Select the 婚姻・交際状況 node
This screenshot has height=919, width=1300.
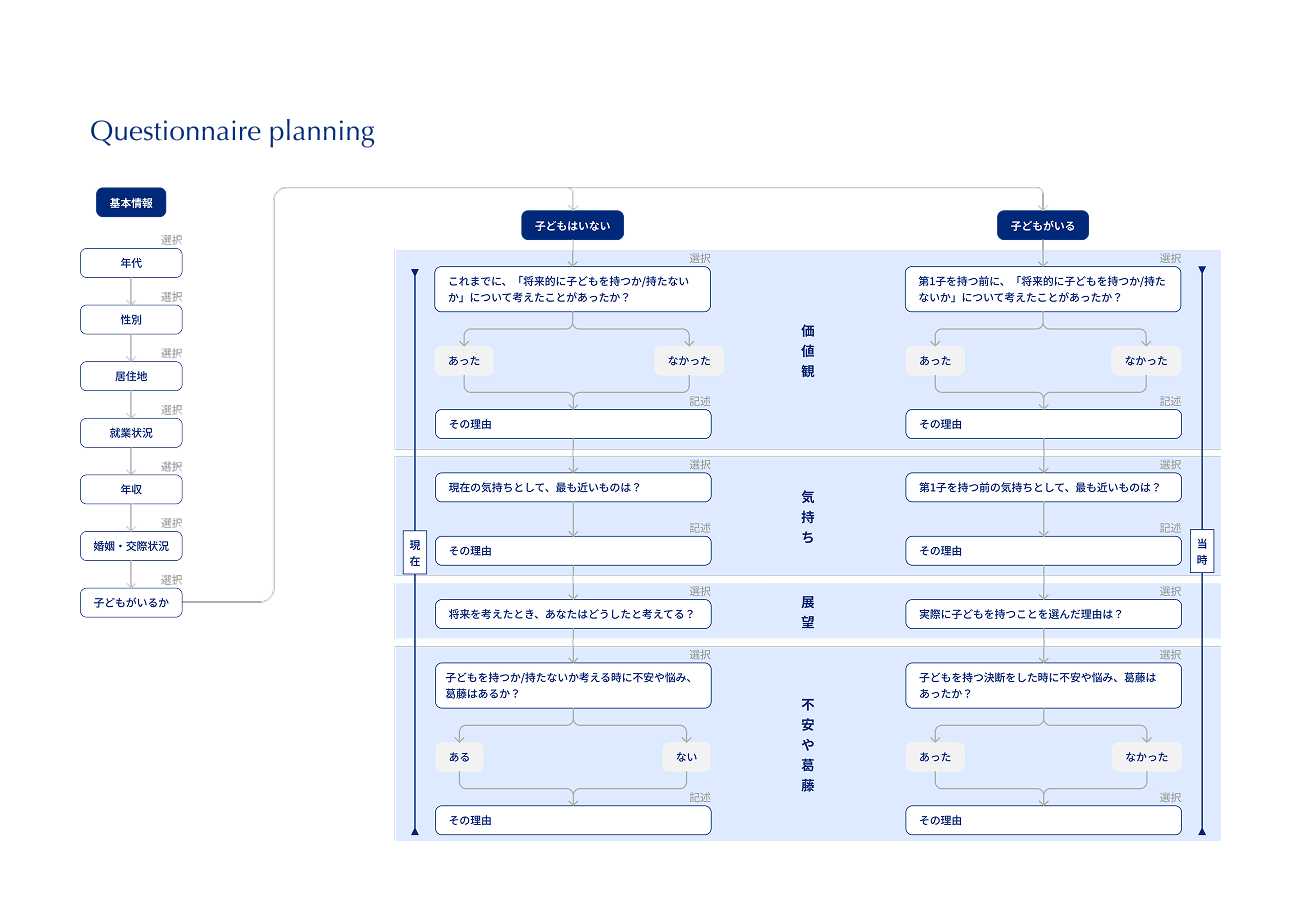(x=131, y=546)
